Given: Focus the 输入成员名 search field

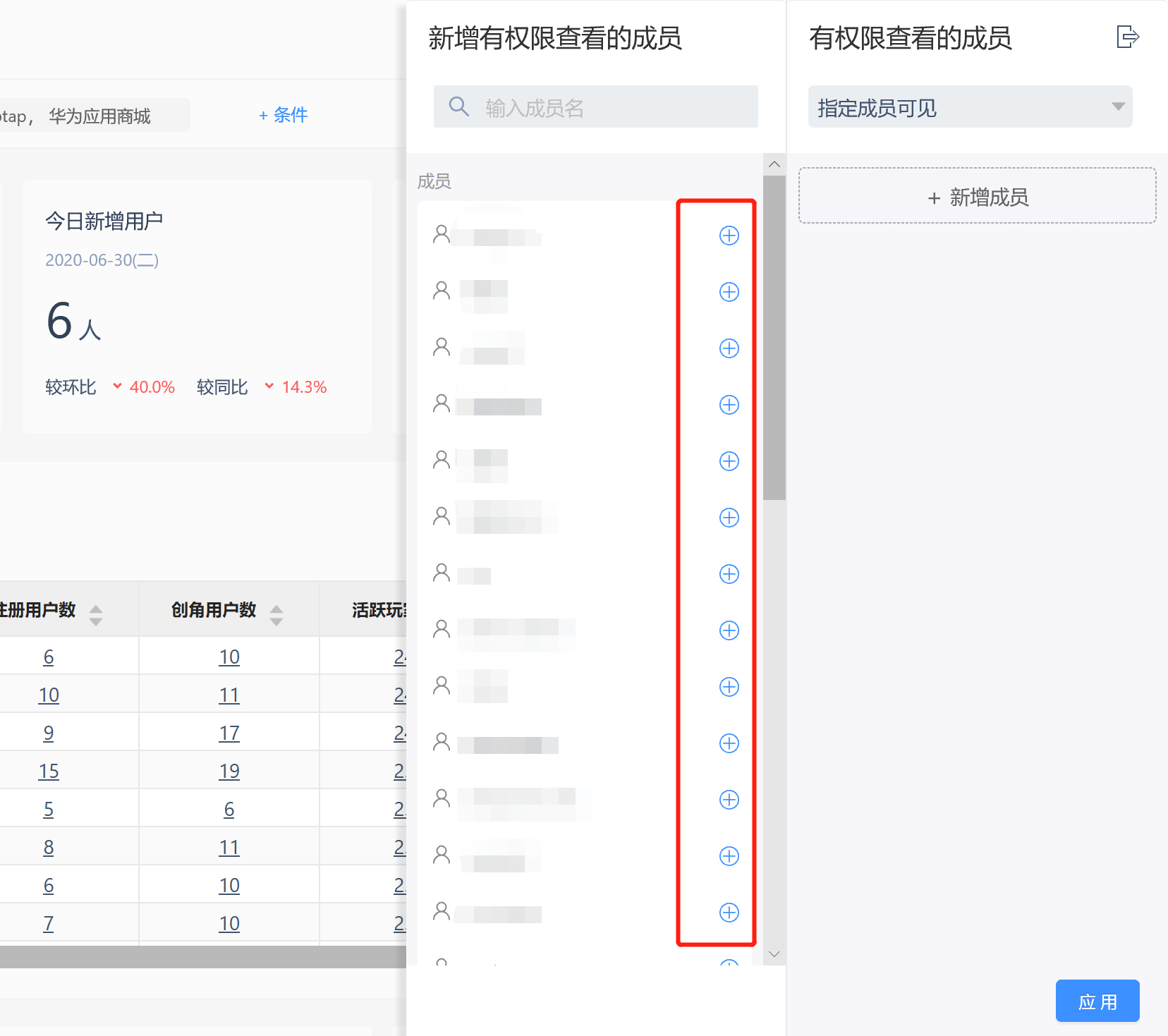Looking at the screenshot, I should (614, 107).
